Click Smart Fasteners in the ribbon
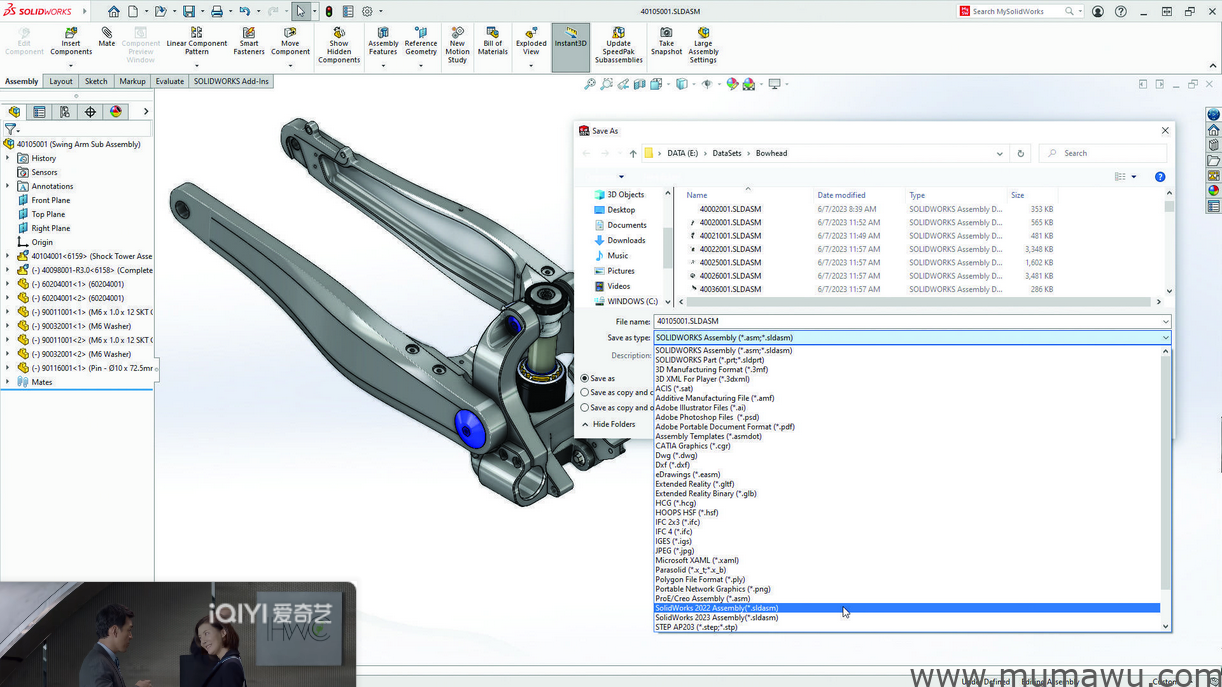1222x687 pixels. coord(249,41)
